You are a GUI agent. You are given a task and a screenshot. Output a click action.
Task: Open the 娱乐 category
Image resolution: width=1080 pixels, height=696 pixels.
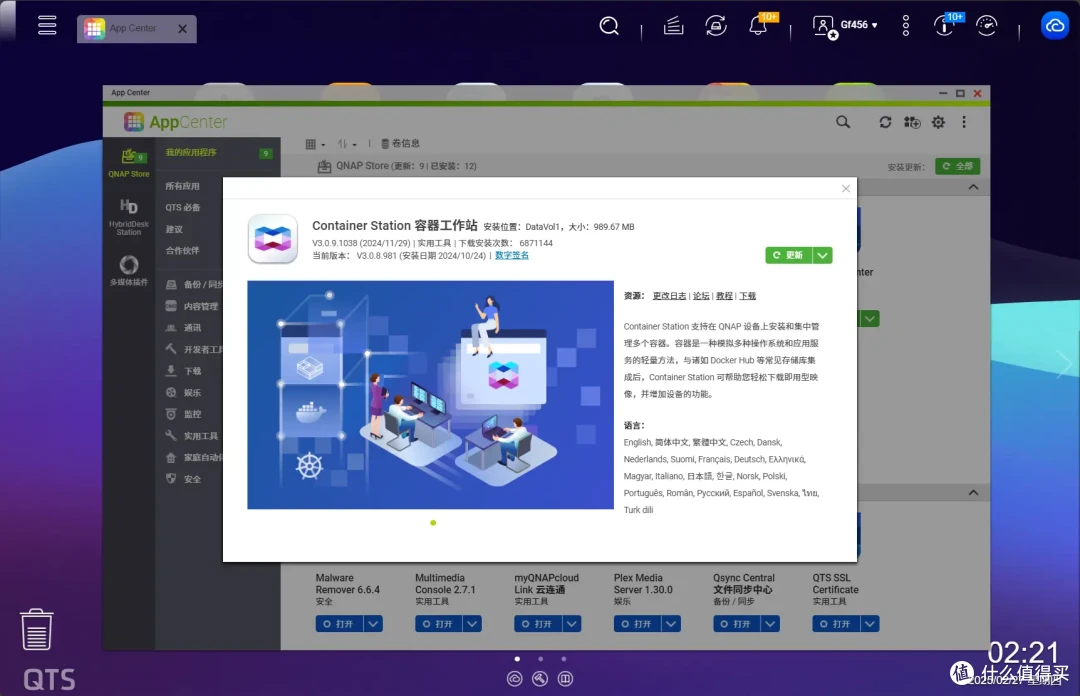tap(184, 393)
